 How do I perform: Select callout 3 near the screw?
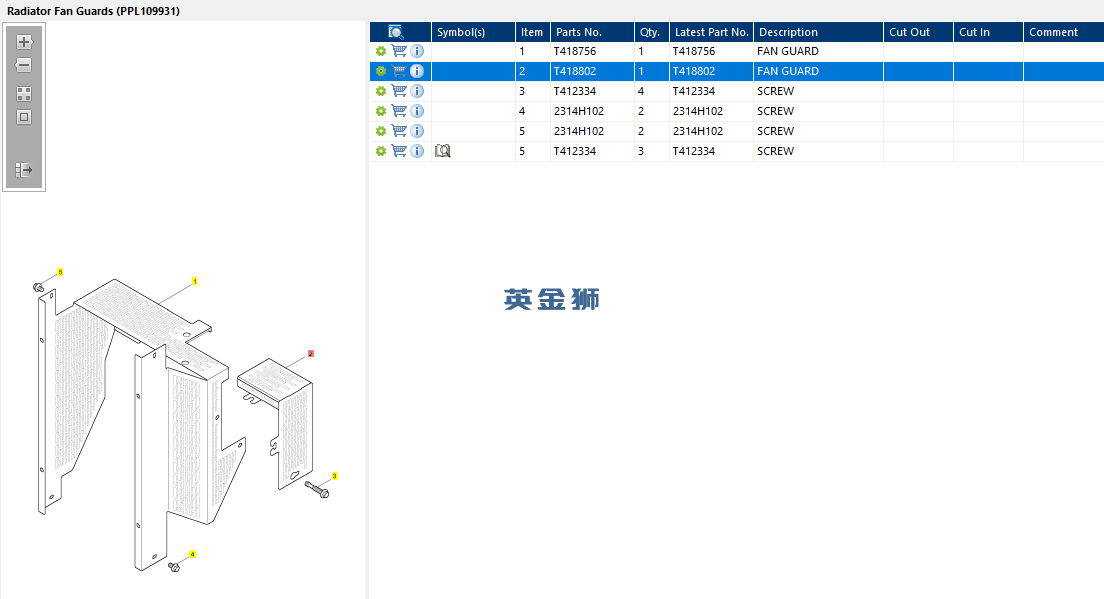pos(334,477)
